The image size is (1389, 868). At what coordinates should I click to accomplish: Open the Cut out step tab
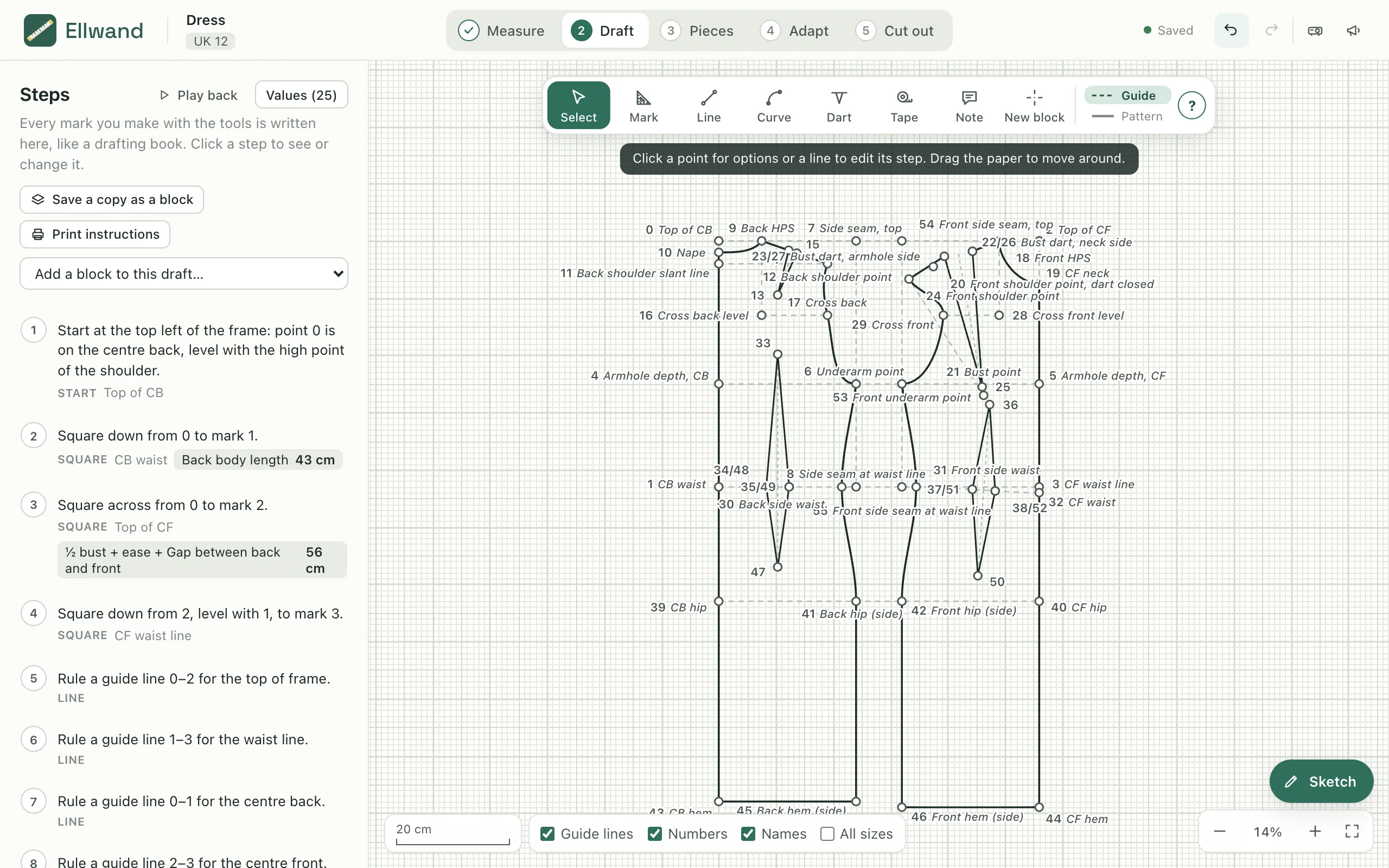tap(895, 30)
